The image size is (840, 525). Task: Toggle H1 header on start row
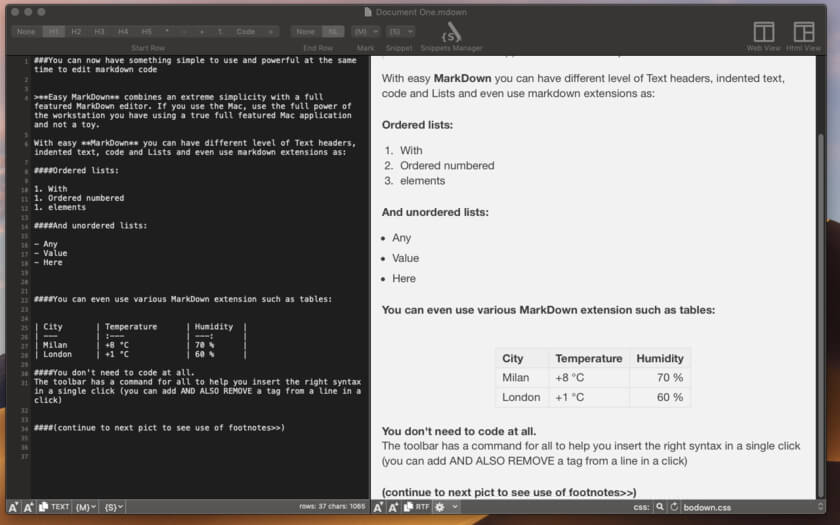(55, 32)
